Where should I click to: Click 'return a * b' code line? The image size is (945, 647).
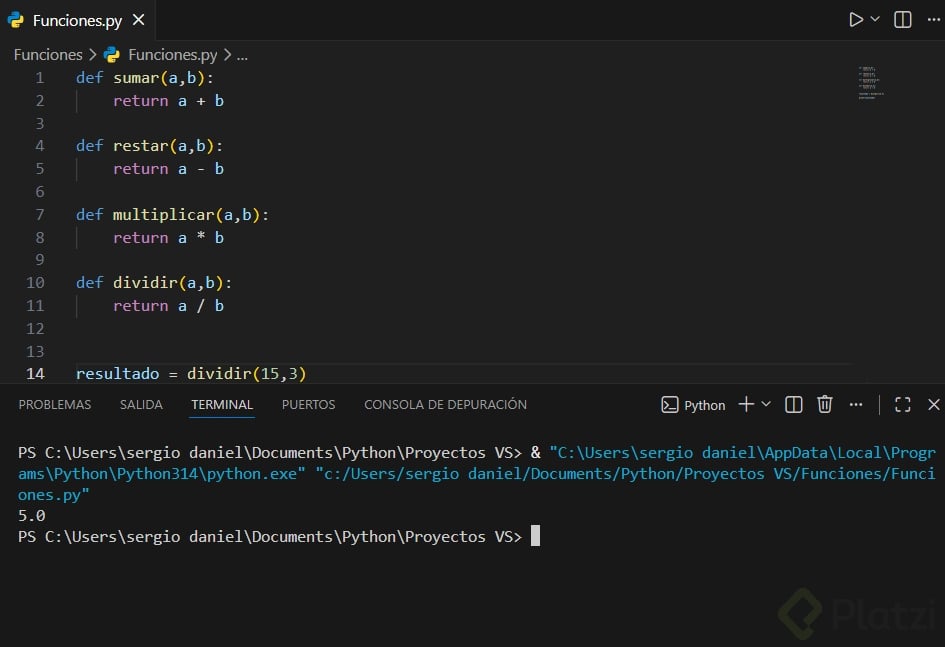coord(168,237)
